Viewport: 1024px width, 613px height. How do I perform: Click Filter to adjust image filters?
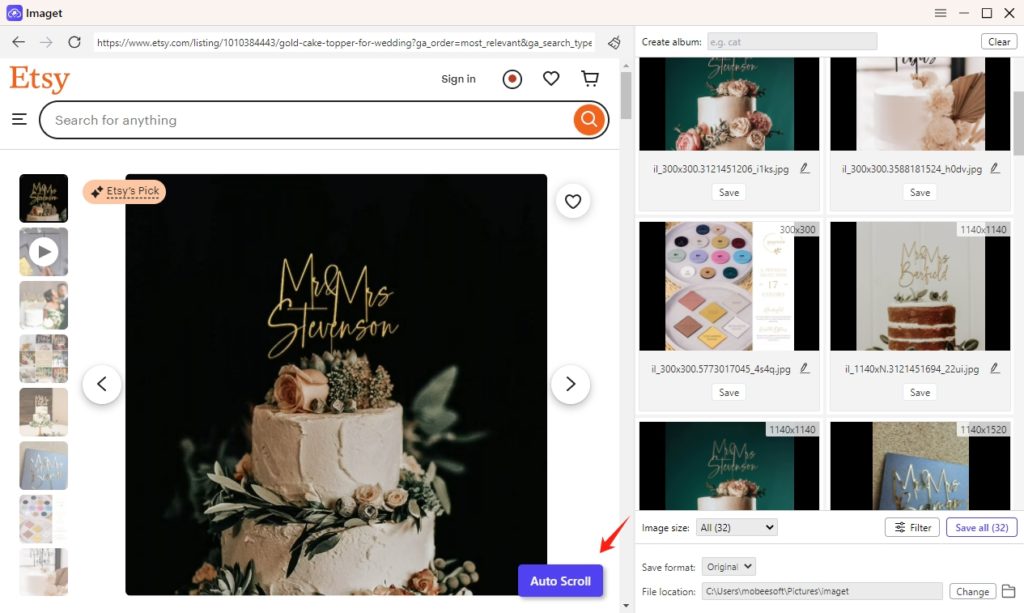(911, 527)
